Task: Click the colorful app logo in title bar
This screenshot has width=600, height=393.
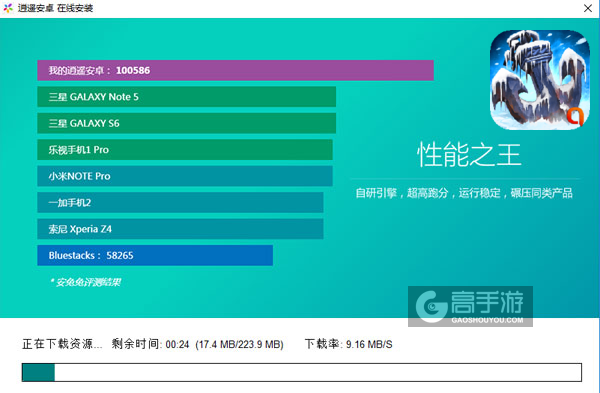Action: (x=8, y=8)
